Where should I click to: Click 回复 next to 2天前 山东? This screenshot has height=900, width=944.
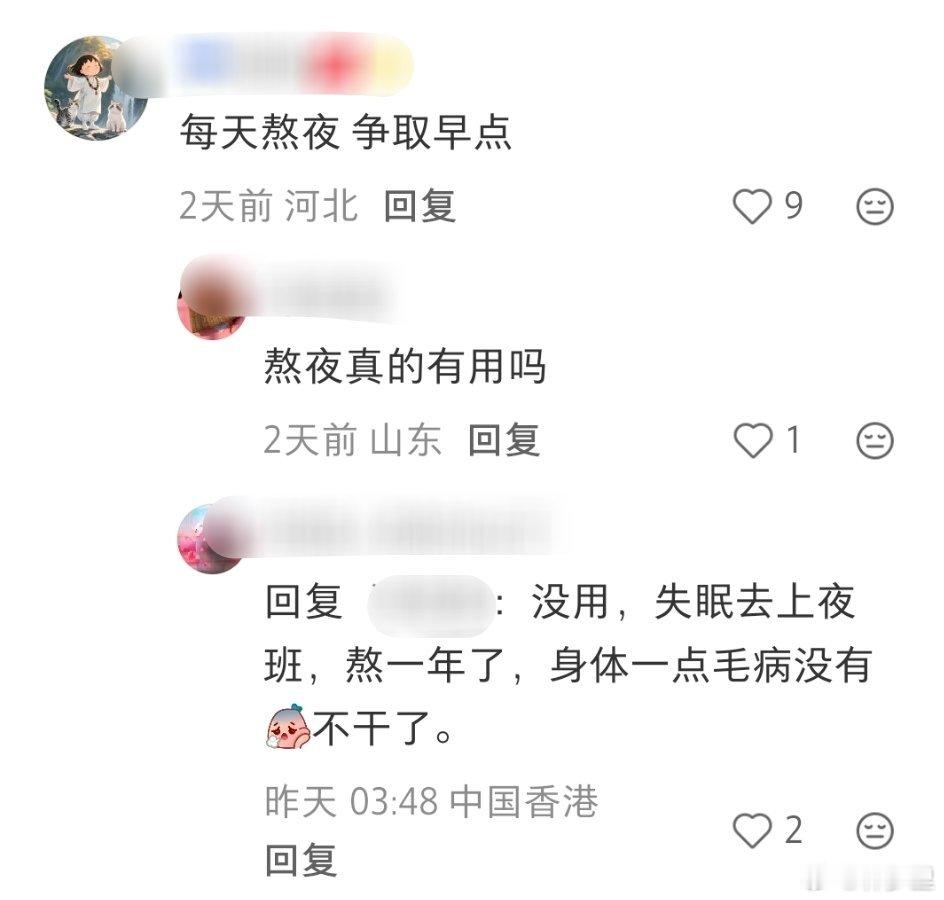pos(504,440)
